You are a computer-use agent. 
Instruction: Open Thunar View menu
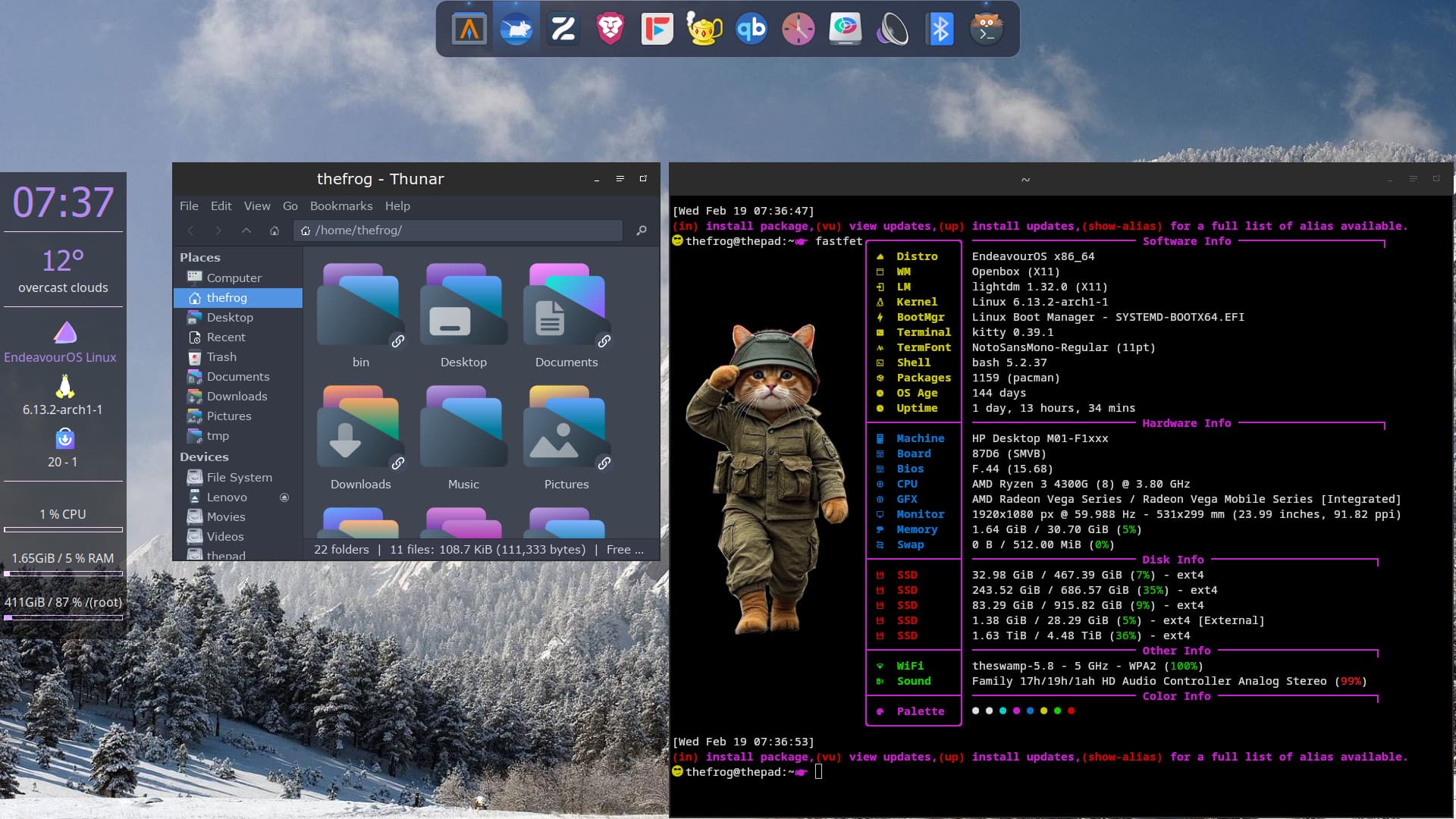[257, 206]
